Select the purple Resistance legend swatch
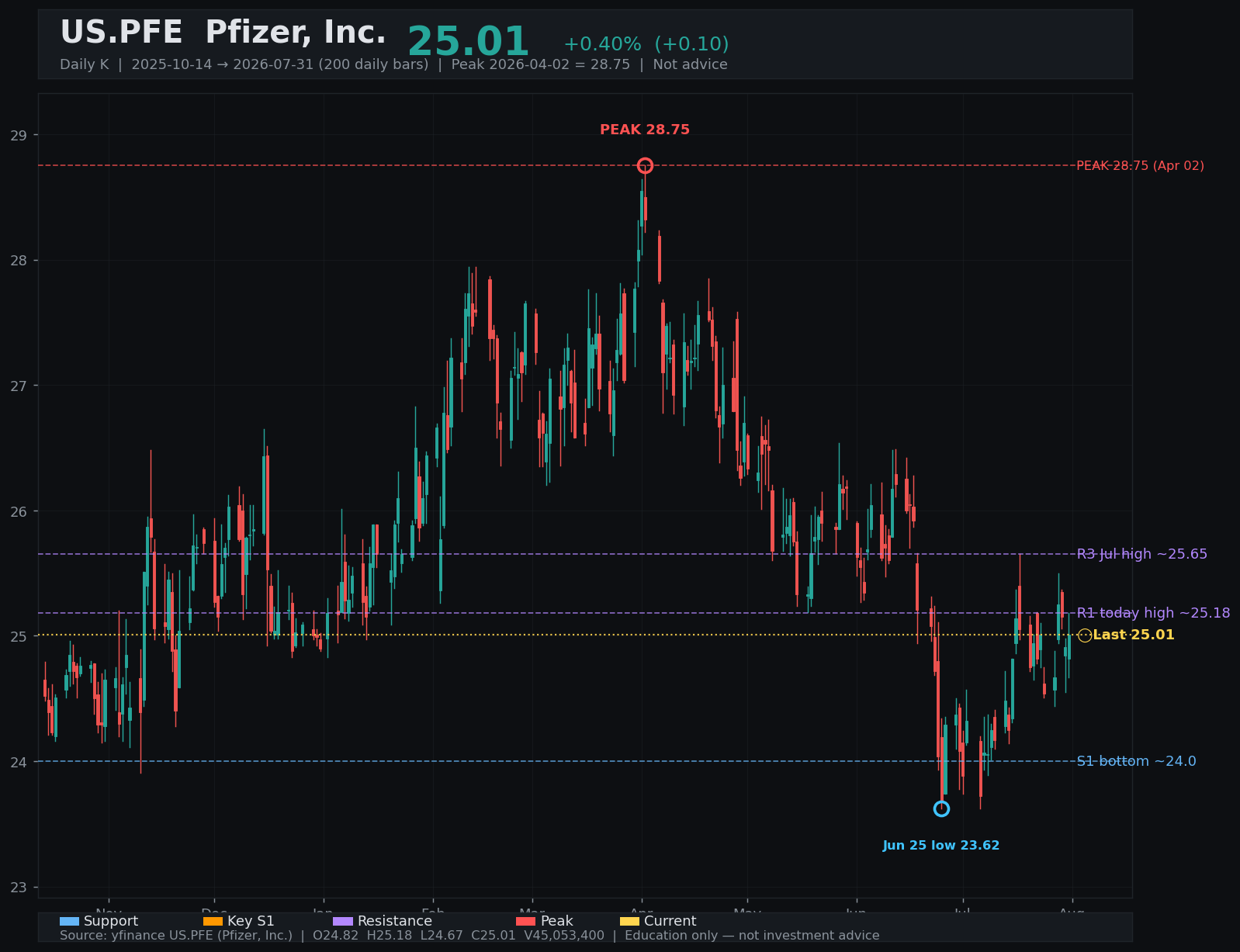Image resolution: width=1240 pixels, height=952 pixels. [x=343, y=921]
